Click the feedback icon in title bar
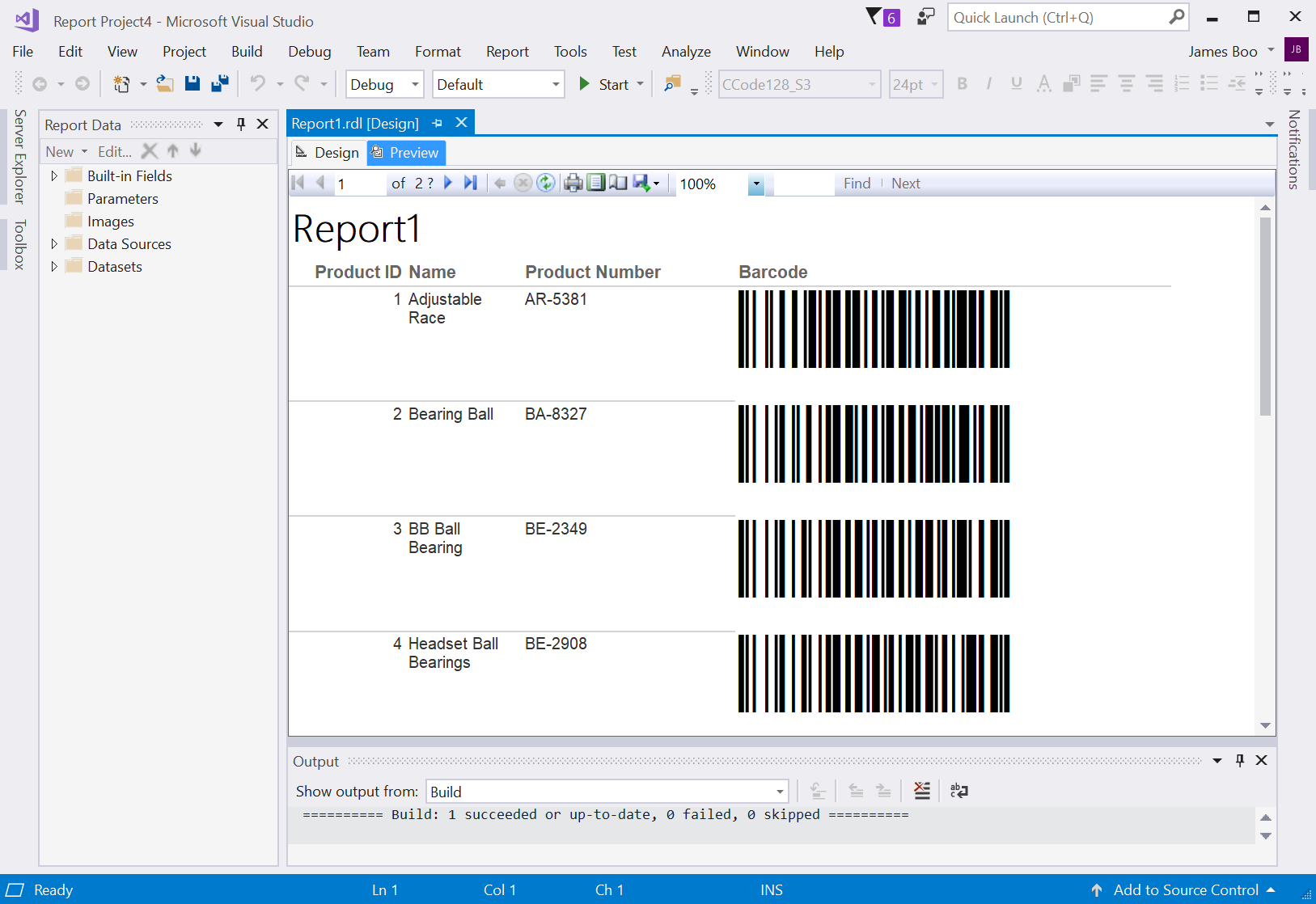Screen dimensions: 1316x904 click(926, 17)
